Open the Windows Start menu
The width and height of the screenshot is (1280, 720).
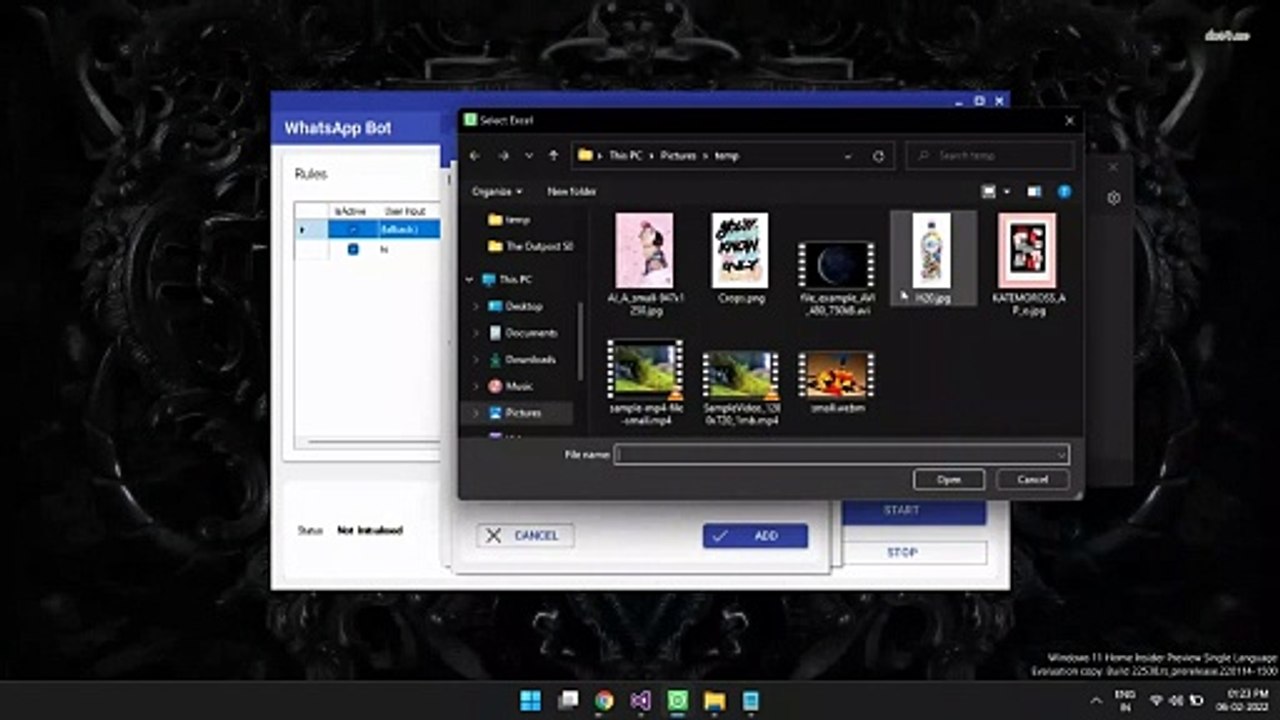pyautogui.click(x=531, y=700)
